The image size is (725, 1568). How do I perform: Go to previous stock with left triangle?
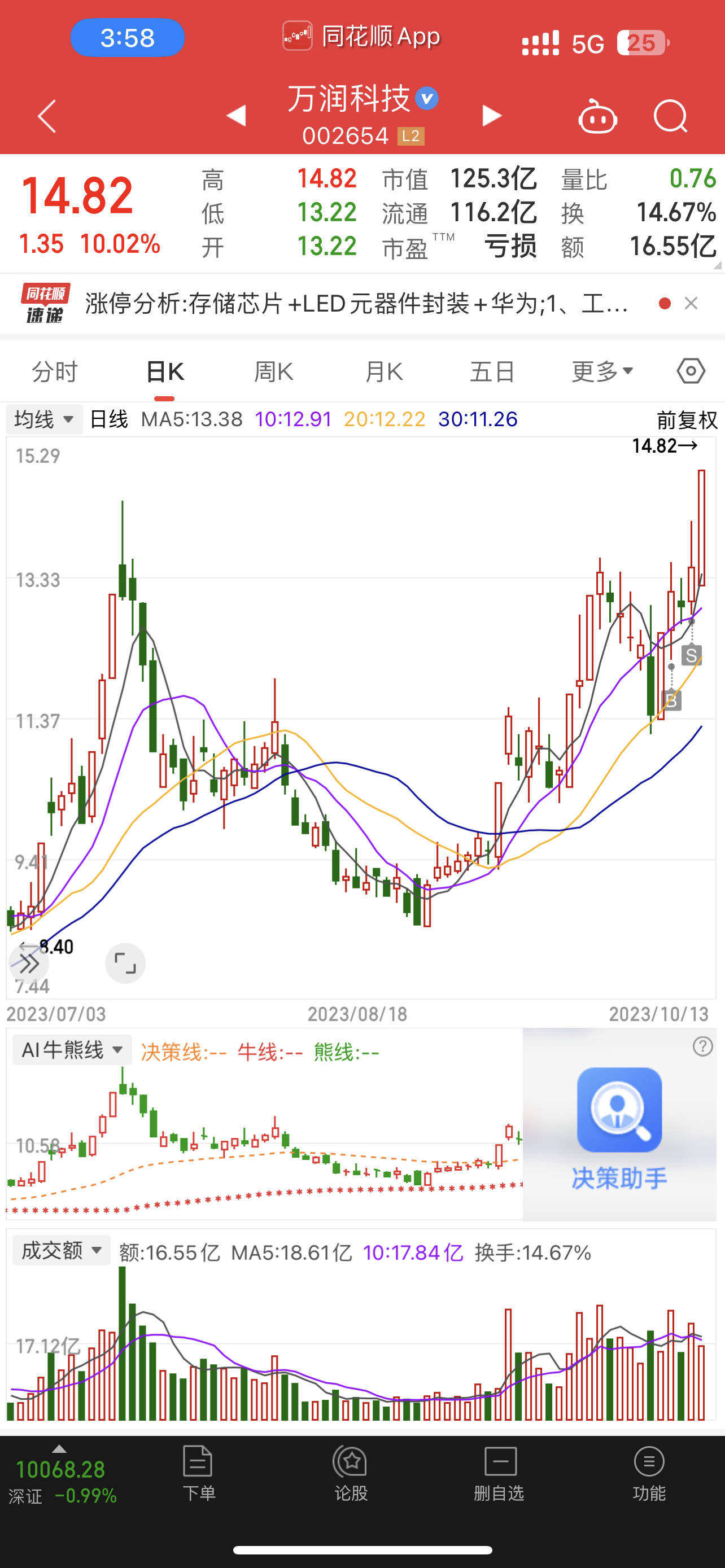(x=235, y=116)
